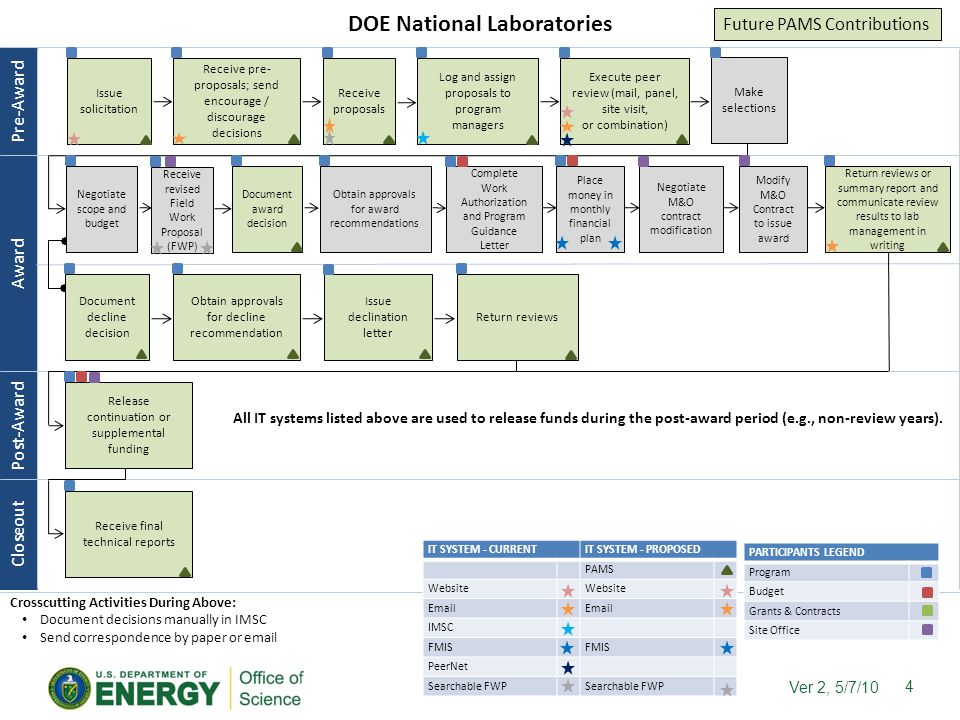Click the cyan star in the Log and assign proposals box
This screenshot has width=960, height=720.
click(x=423, y=138)
